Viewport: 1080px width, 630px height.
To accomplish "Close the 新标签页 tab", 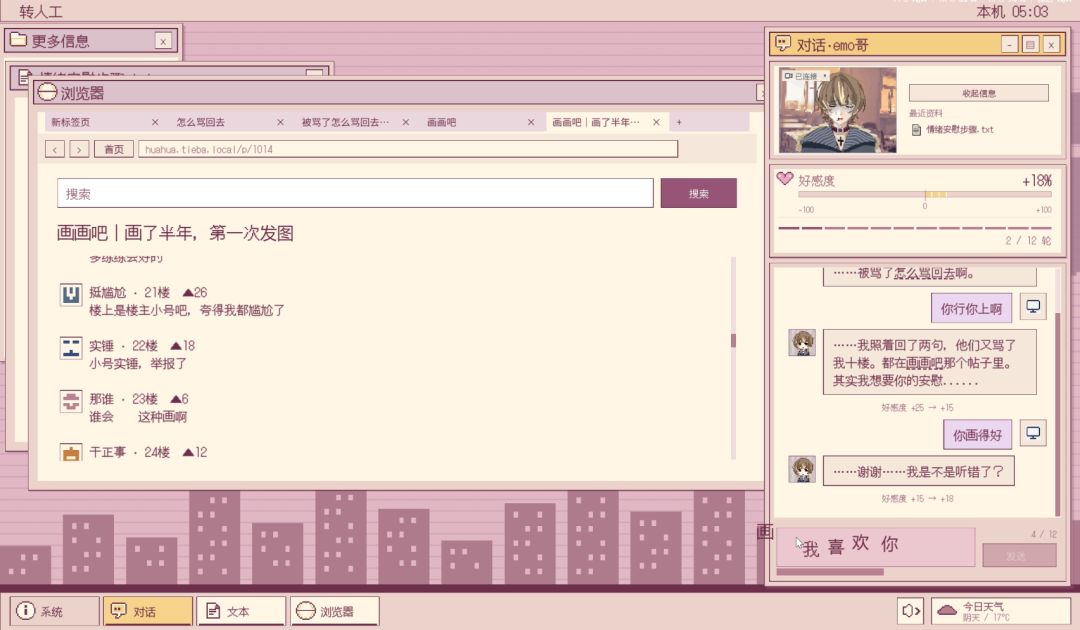I will point(155,122).
